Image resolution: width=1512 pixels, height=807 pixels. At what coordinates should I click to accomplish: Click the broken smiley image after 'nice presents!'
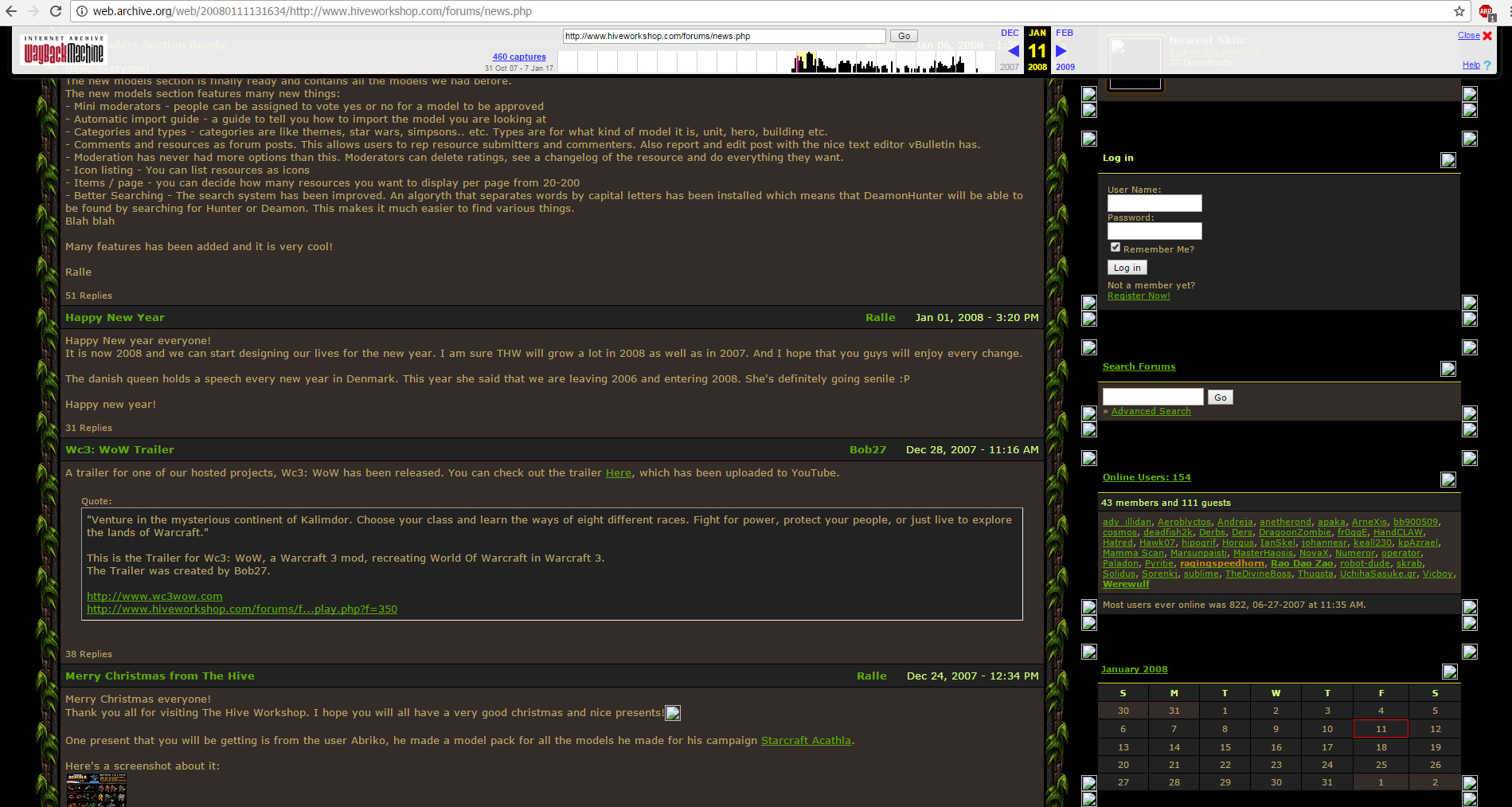point(673,713)
